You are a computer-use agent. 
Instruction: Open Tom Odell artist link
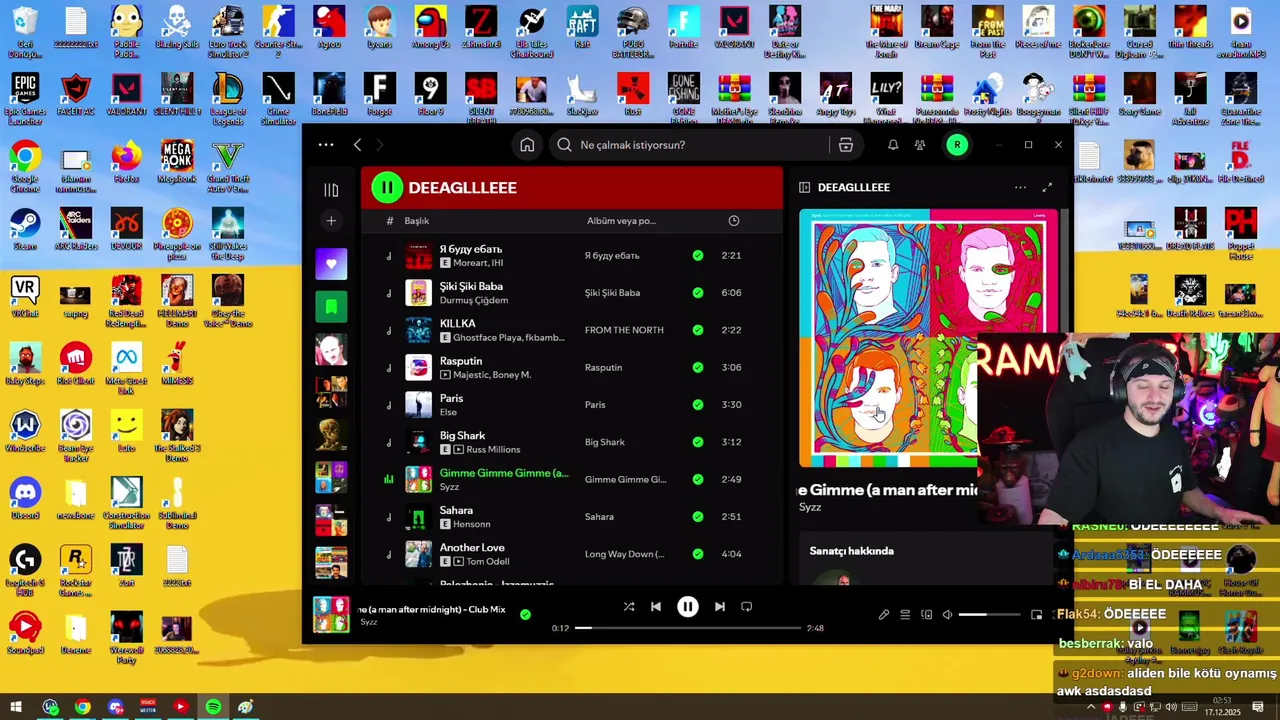488,562
